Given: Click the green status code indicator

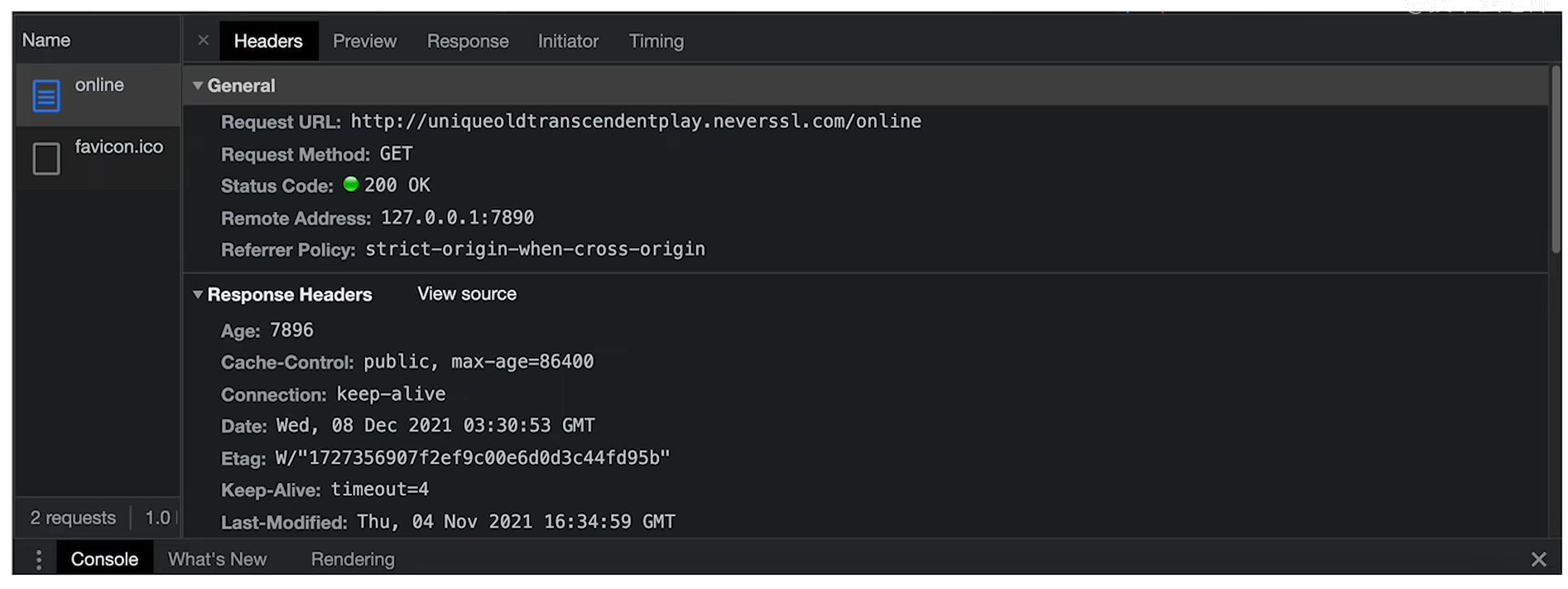Looking at the screenshot, I should pos(351,184).
